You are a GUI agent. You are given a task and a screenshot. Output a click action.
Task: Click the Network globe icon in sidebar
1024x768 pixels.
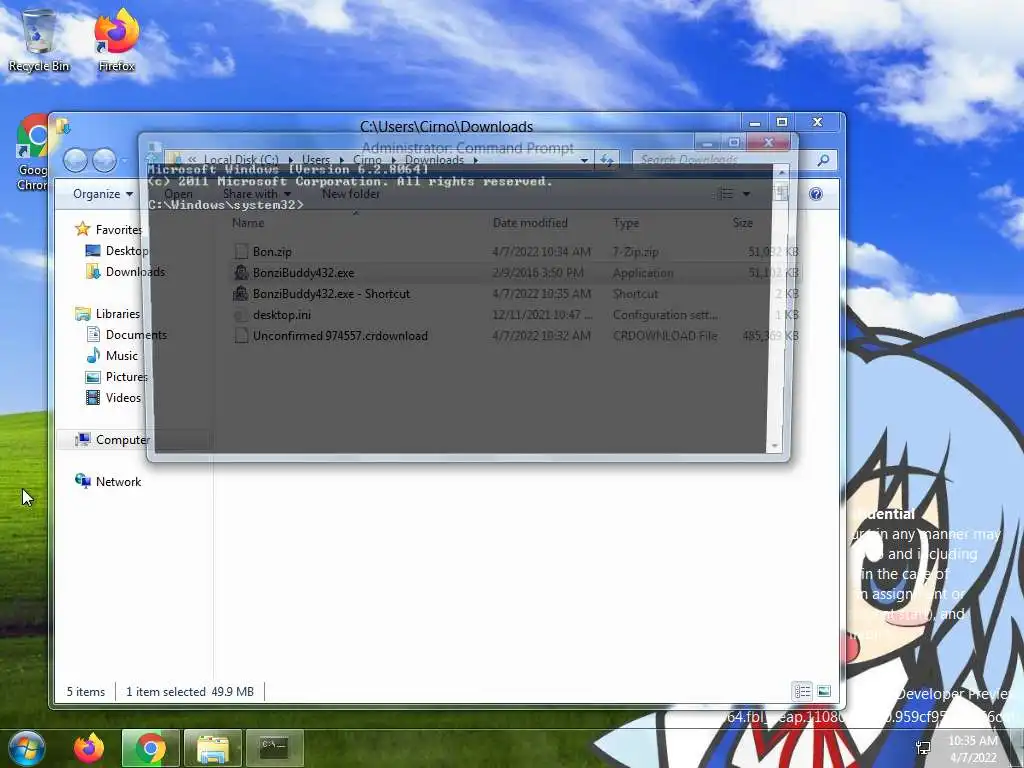tap(83, 481)
